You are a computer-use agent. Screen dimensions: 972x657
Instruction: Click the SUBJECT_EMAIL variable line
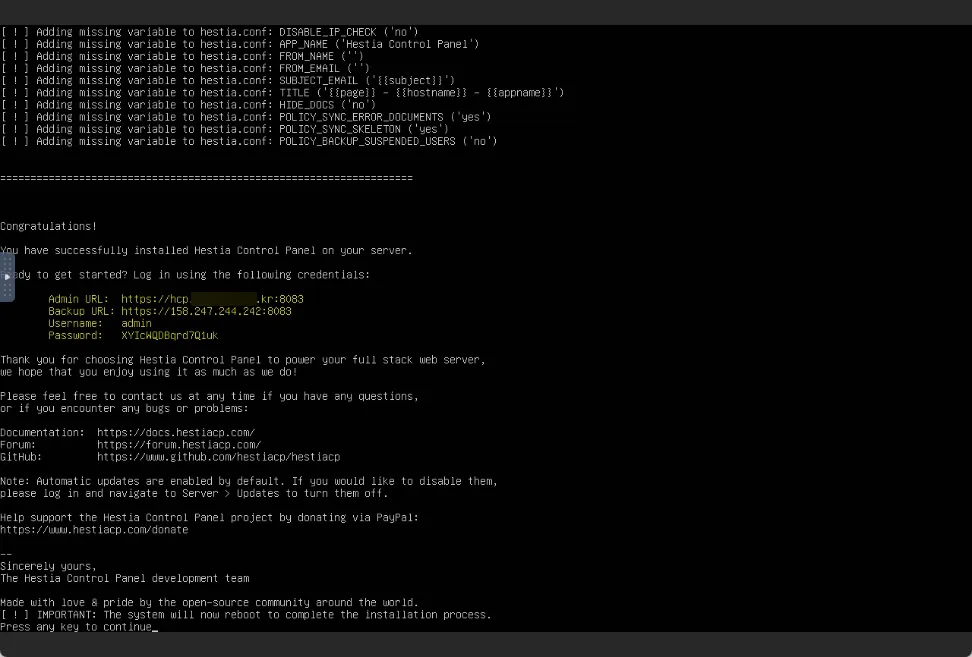(228, 80)
